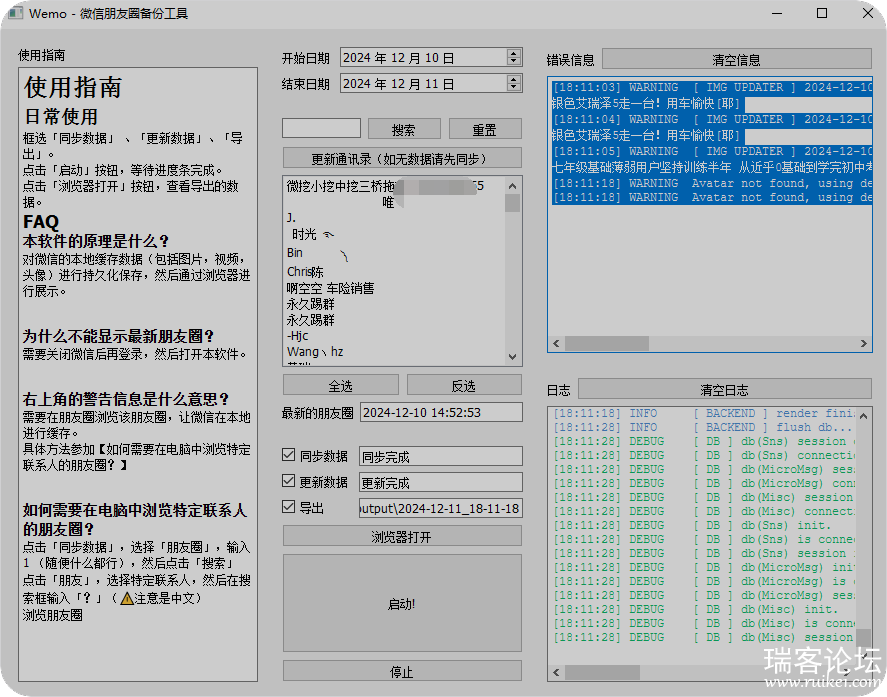Image resolution: width=887 pixels, height=697 pixels.
Task: Click the 清空信息 button
Action: click(x=737, y=59)
